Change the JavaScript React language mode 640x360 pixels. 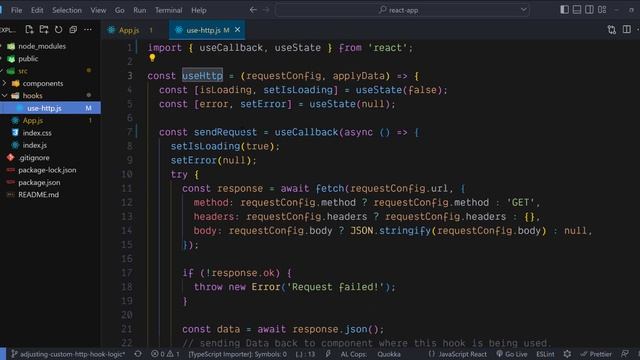tap(462, 354)
